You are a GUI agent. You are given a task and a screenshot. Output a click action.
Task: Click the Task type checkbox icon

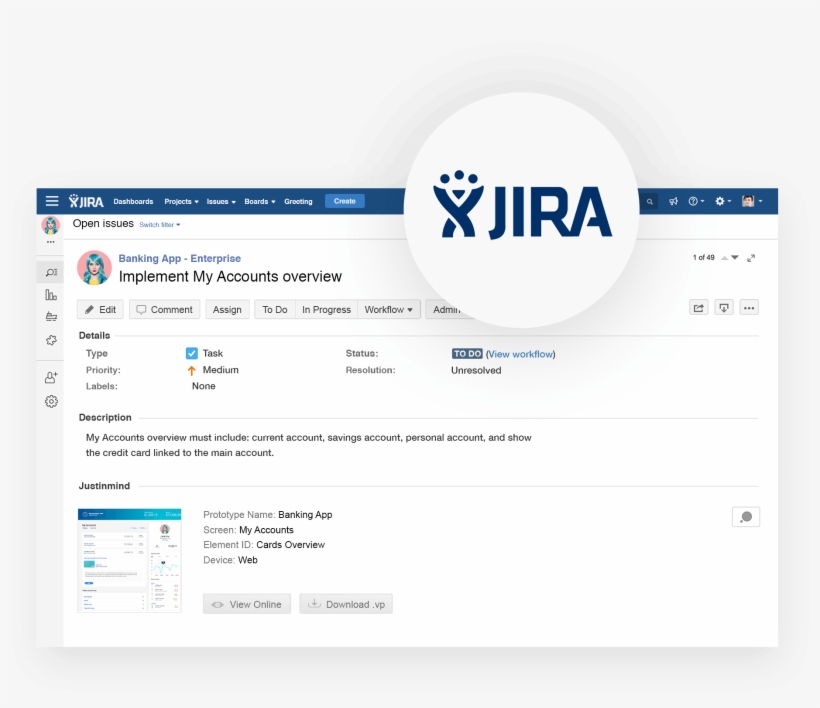tap(192, 353)
